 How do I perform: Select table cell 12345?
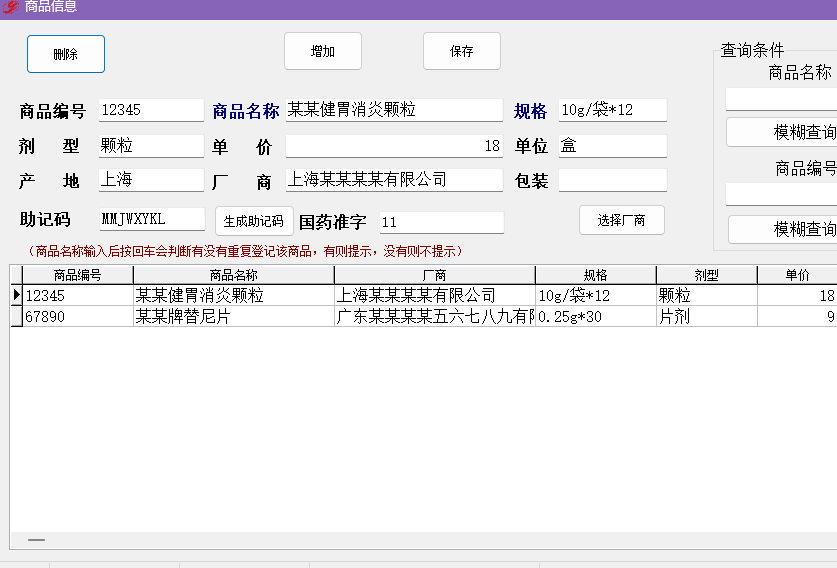(78, 295)
